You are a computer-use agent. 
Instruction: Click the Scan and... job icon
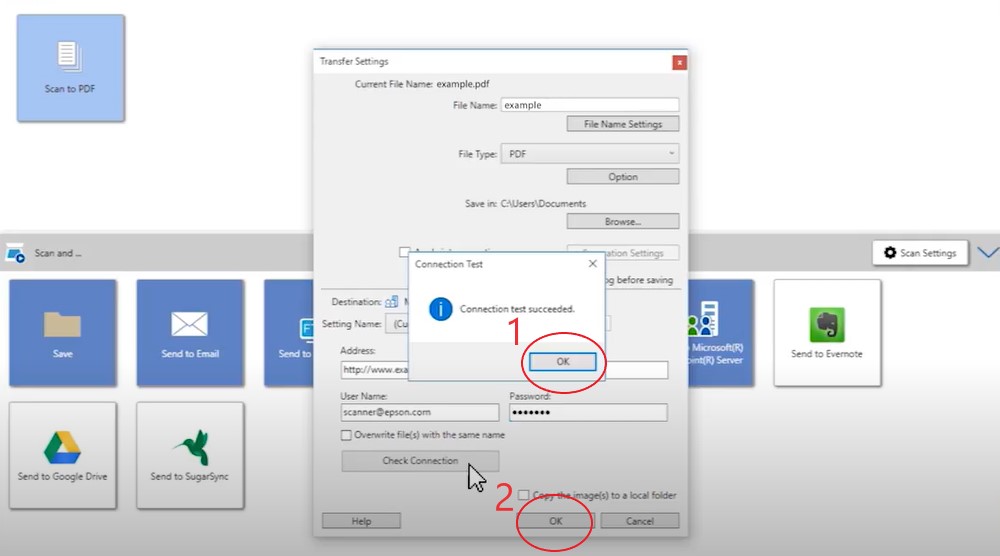coord(16,253)
